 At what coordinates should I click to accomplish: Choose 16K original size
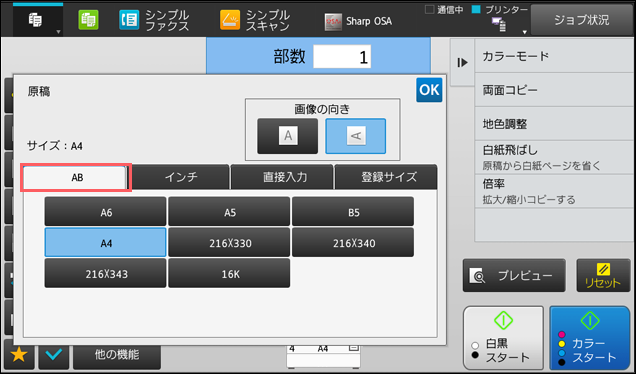pyautogui.click(x=229, y=273)
